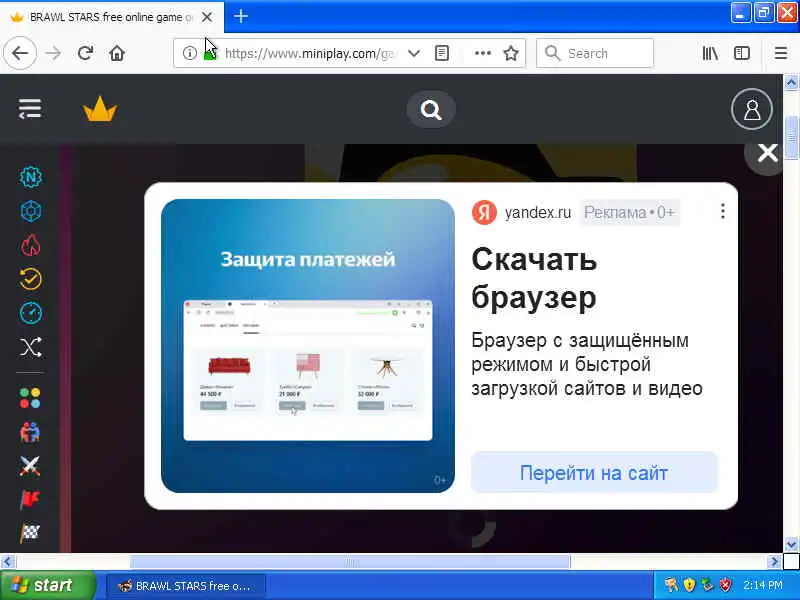Click the yellow checkmark clock sidebar icon
The width and height of the screenshot is (800, 600).
[x=31, y=279]
